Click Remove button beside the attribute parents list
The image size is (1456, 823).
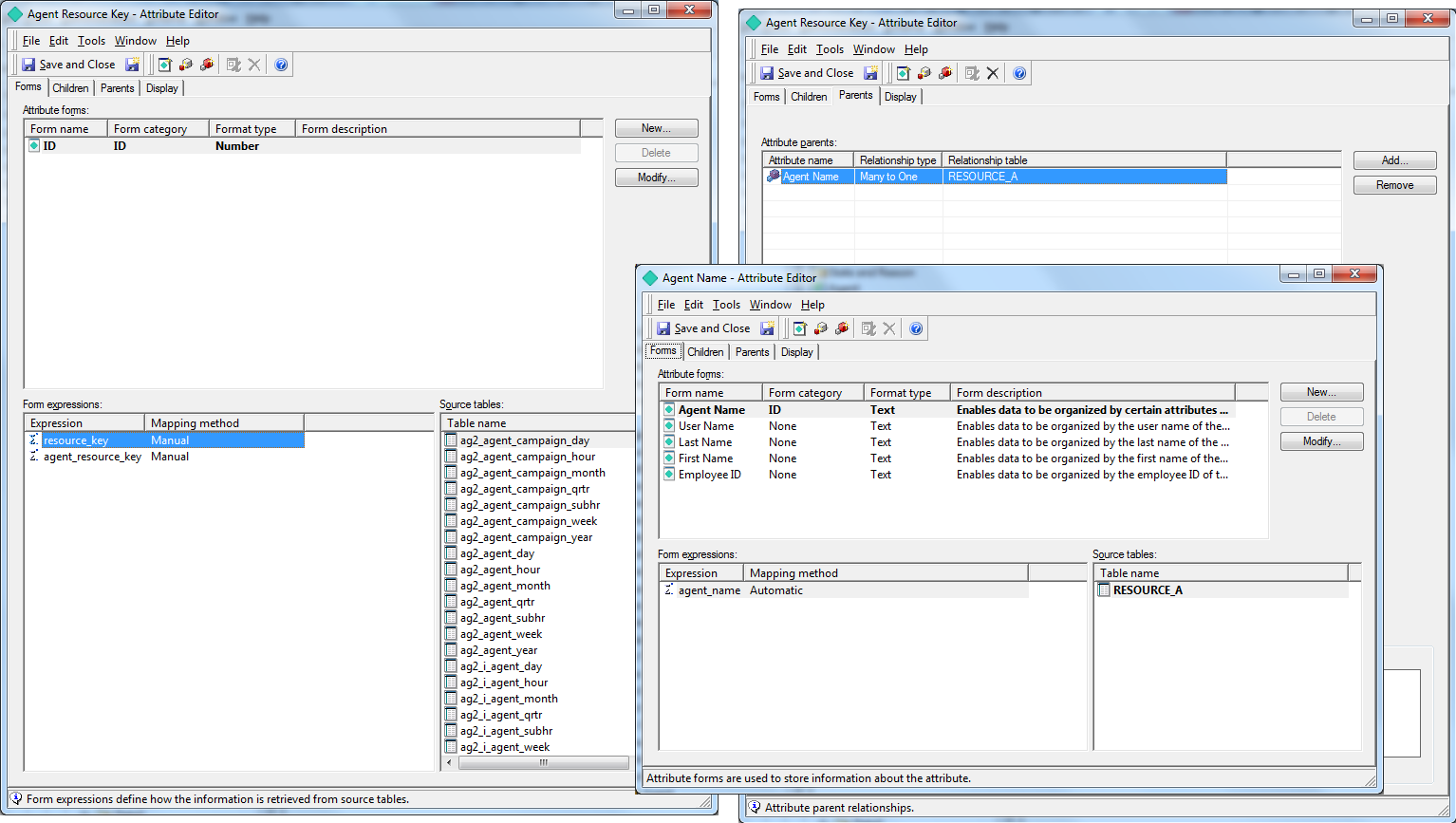1394,185
